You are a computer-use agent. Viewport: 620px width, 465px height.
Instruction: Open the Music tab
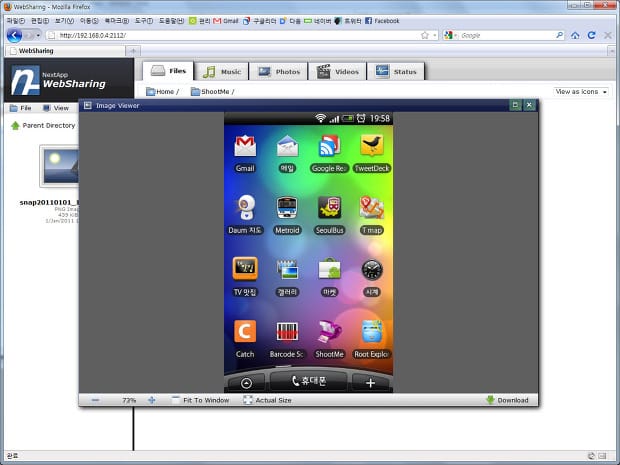coord(222,72)
